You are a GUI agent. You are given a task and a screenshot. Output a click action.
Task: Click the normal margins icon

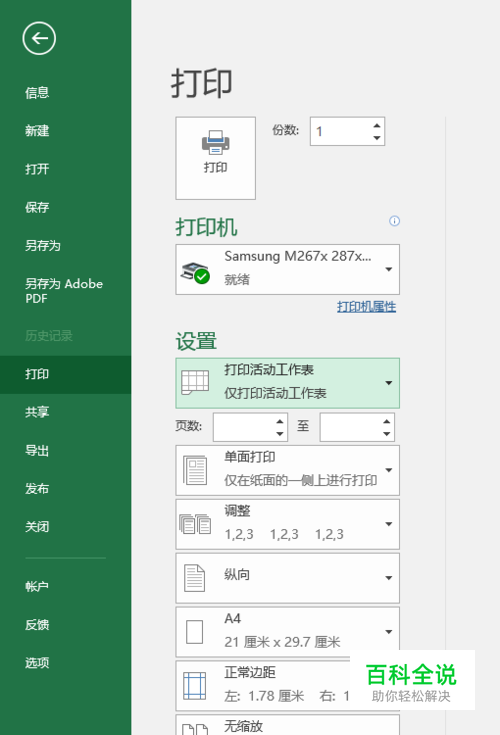194,686
